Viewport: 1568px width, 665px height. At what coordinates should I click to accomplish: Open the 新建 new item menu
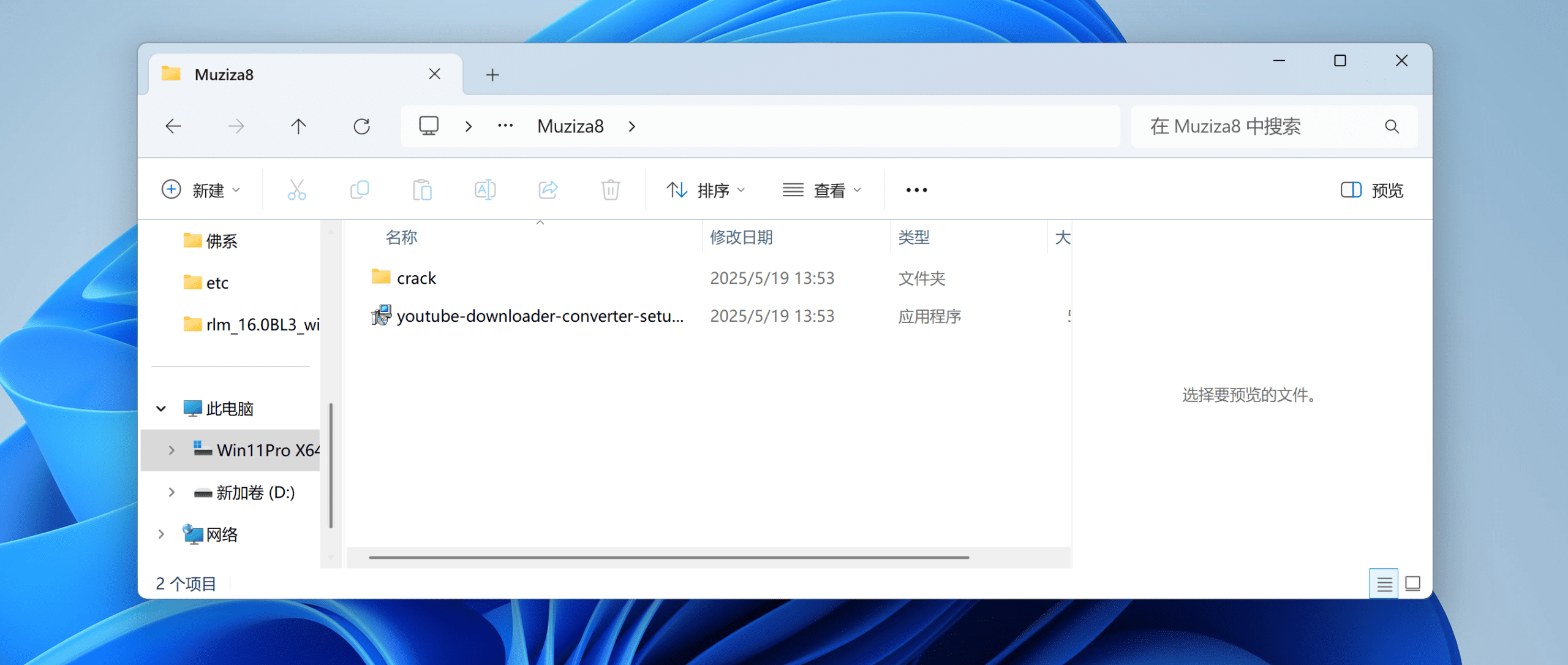[201, 190]
